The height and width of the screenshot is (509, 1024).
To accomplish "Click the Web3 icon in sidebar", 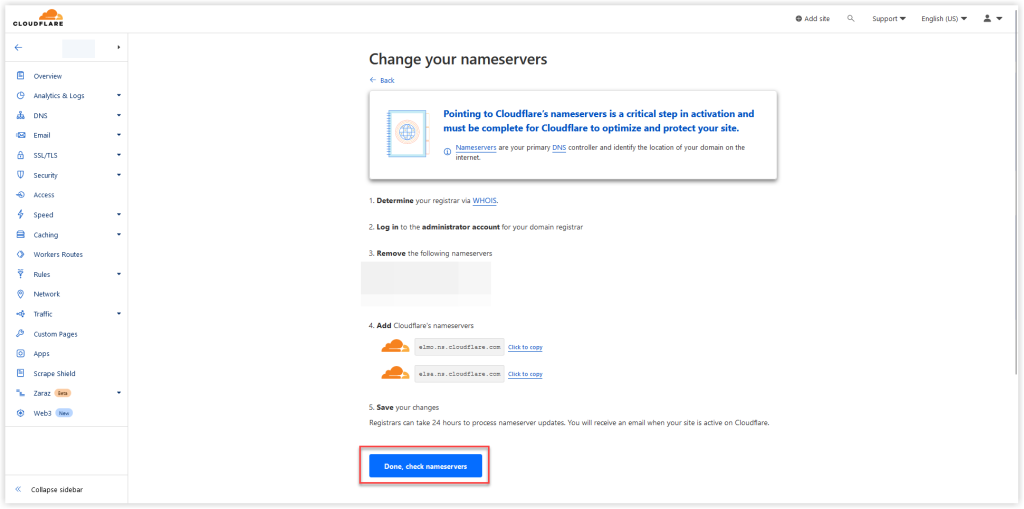I will [20, 413].
